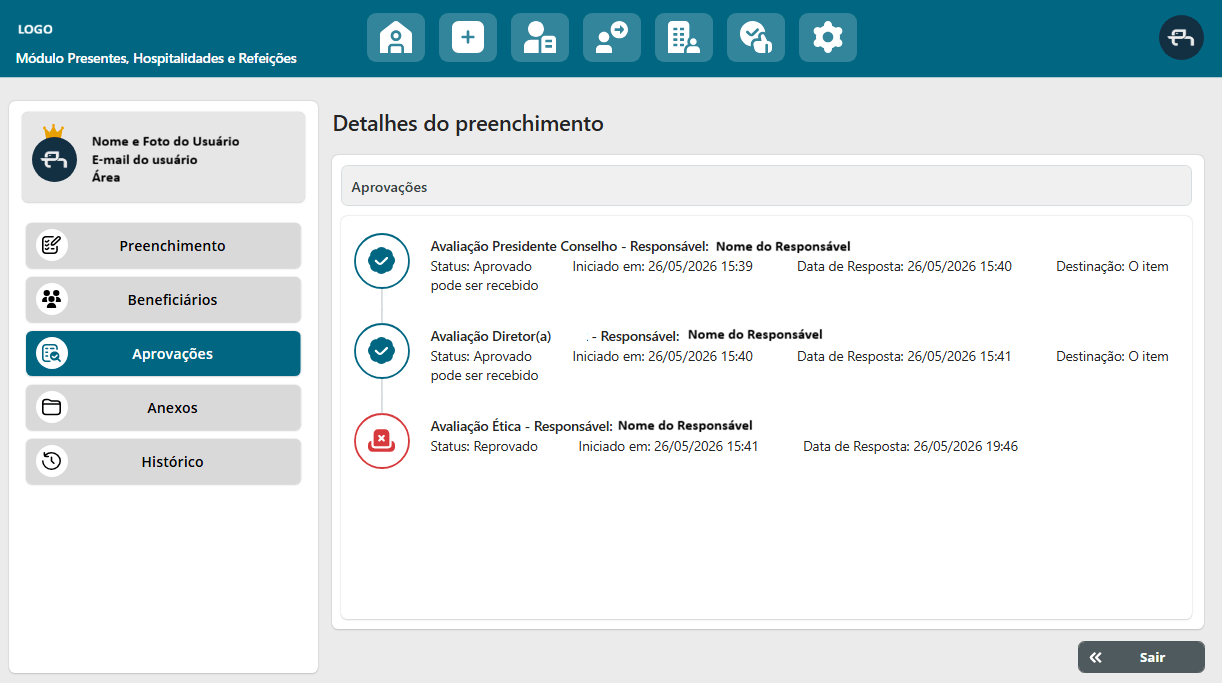Click the E-mail do usuário text
Screen dimensions: 1222x683
[144, 159]
